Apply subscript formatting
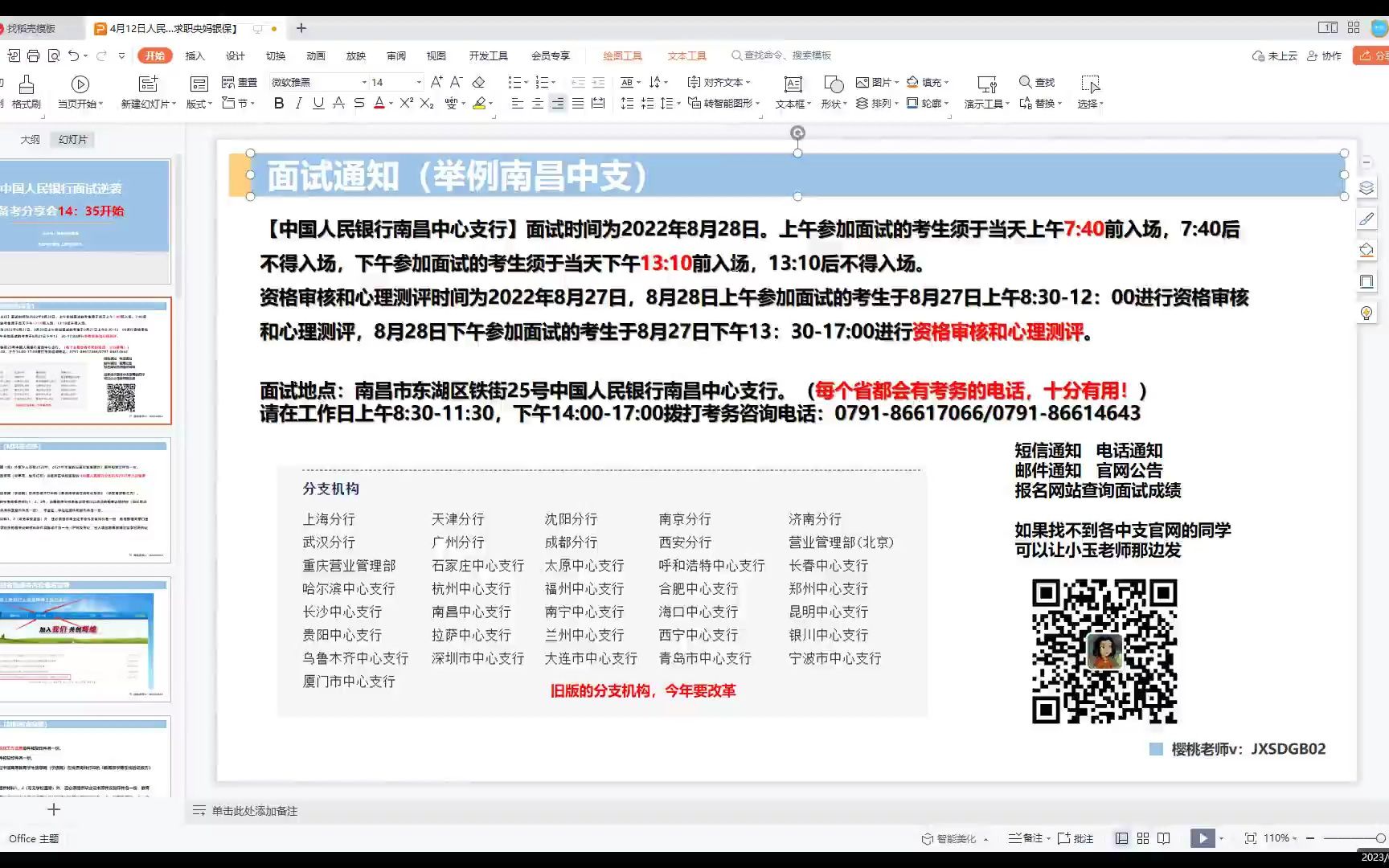Image resolution: width=1389 pixels, height=868 pixels. (x=427, y=103)
